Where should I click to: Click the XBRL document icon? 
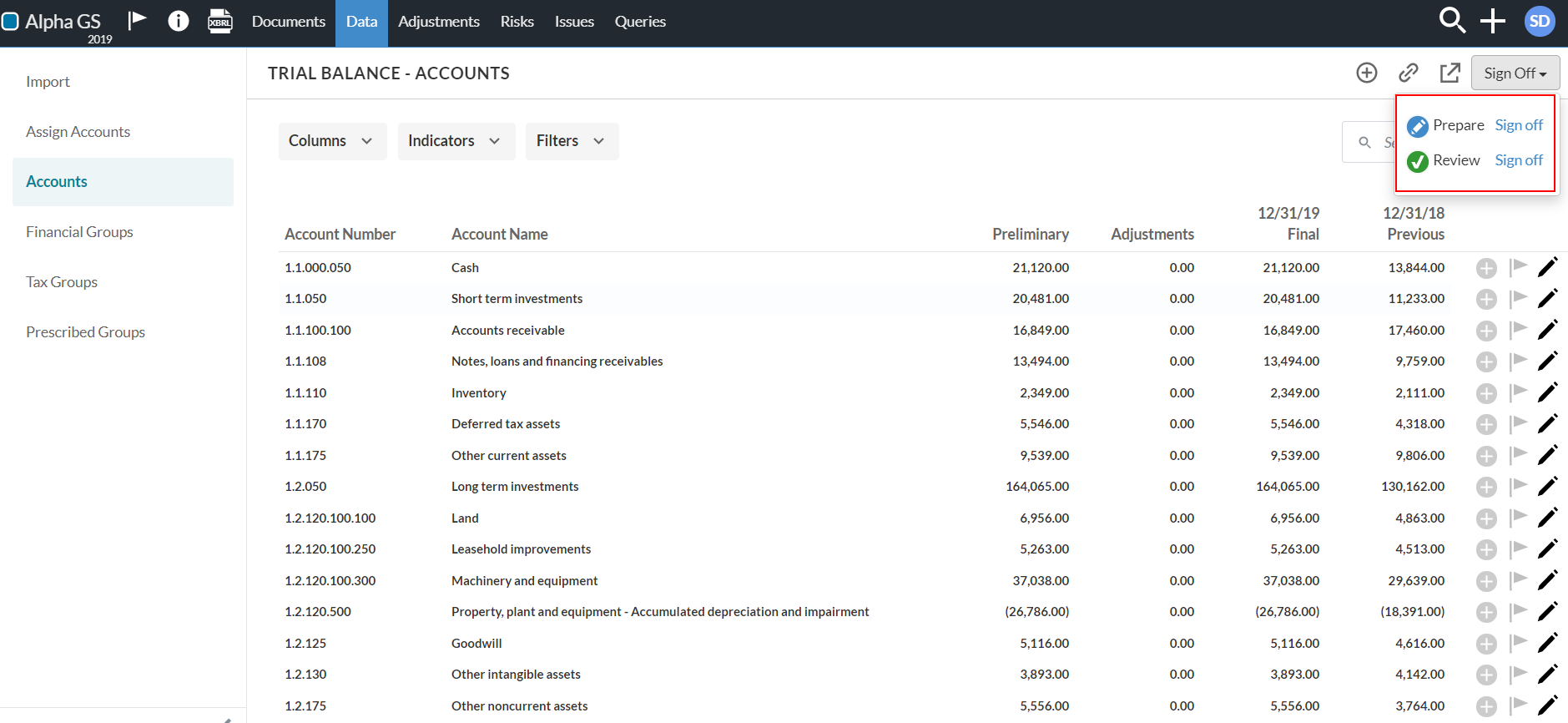coord(220,21)
